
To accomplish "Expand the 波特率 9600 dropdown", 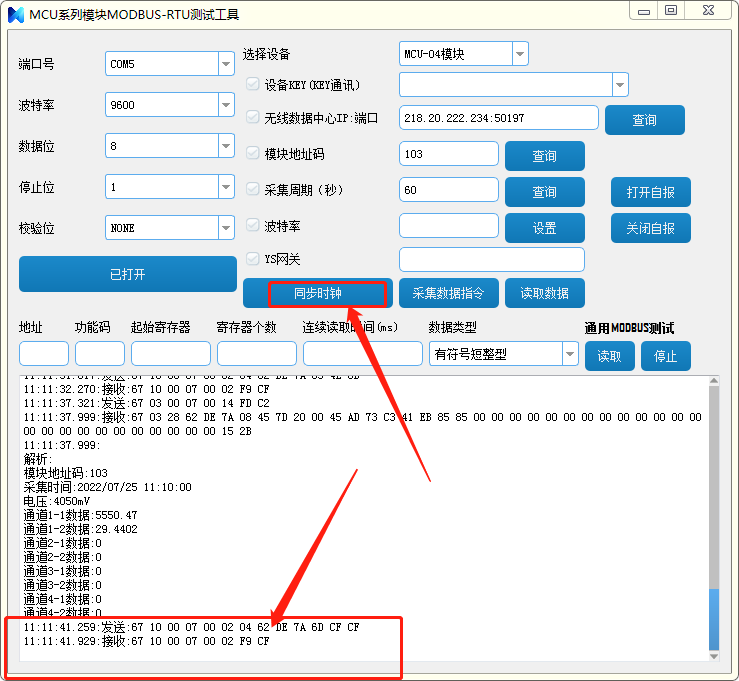I will pyautogui.click(x=225, y=105).
